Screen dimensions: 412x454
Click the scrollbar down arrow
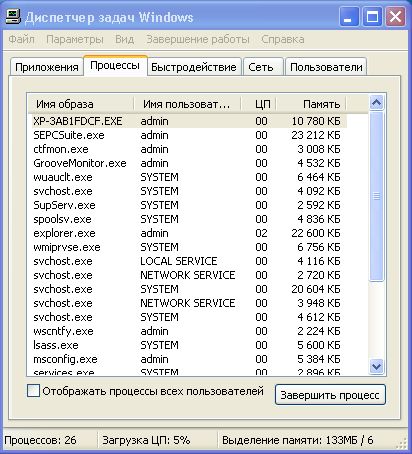coord(376,367)
